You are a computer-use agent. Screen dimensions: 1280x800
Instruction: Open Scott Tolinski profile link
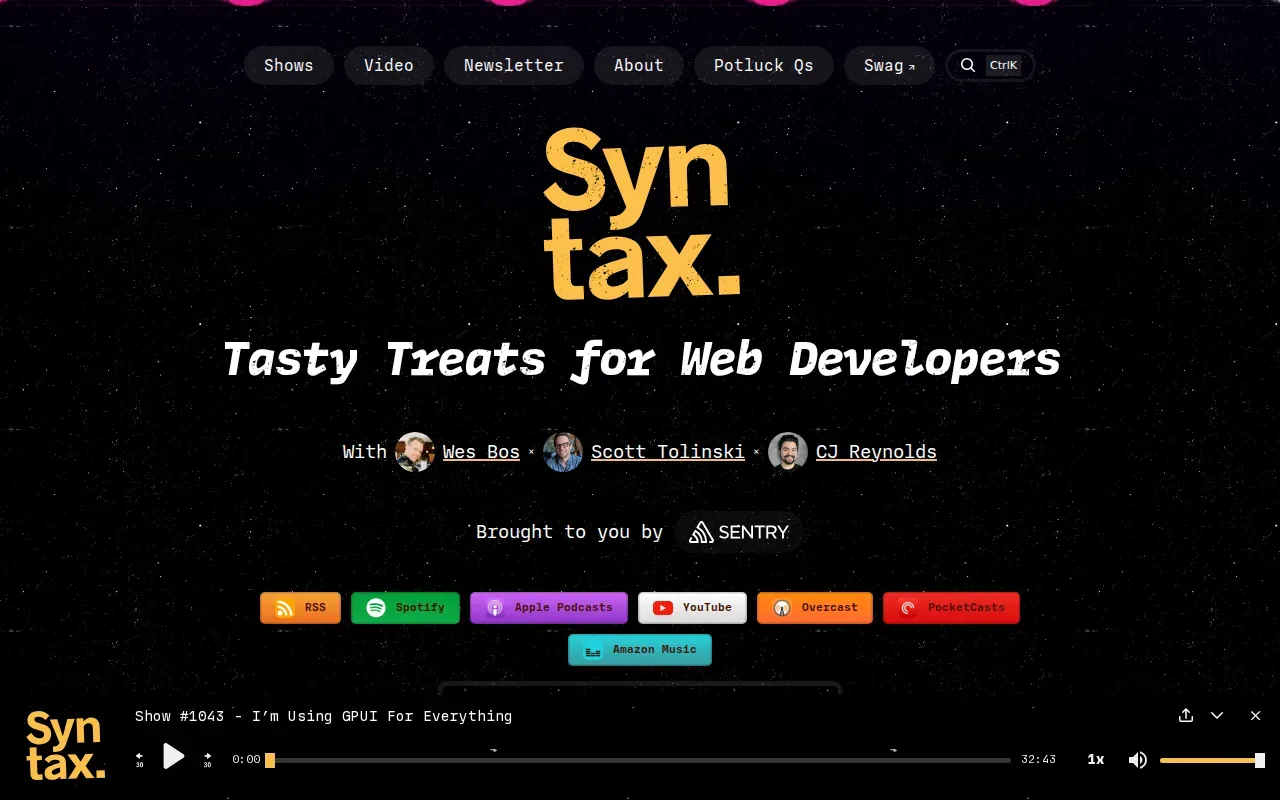coord(667,452)
